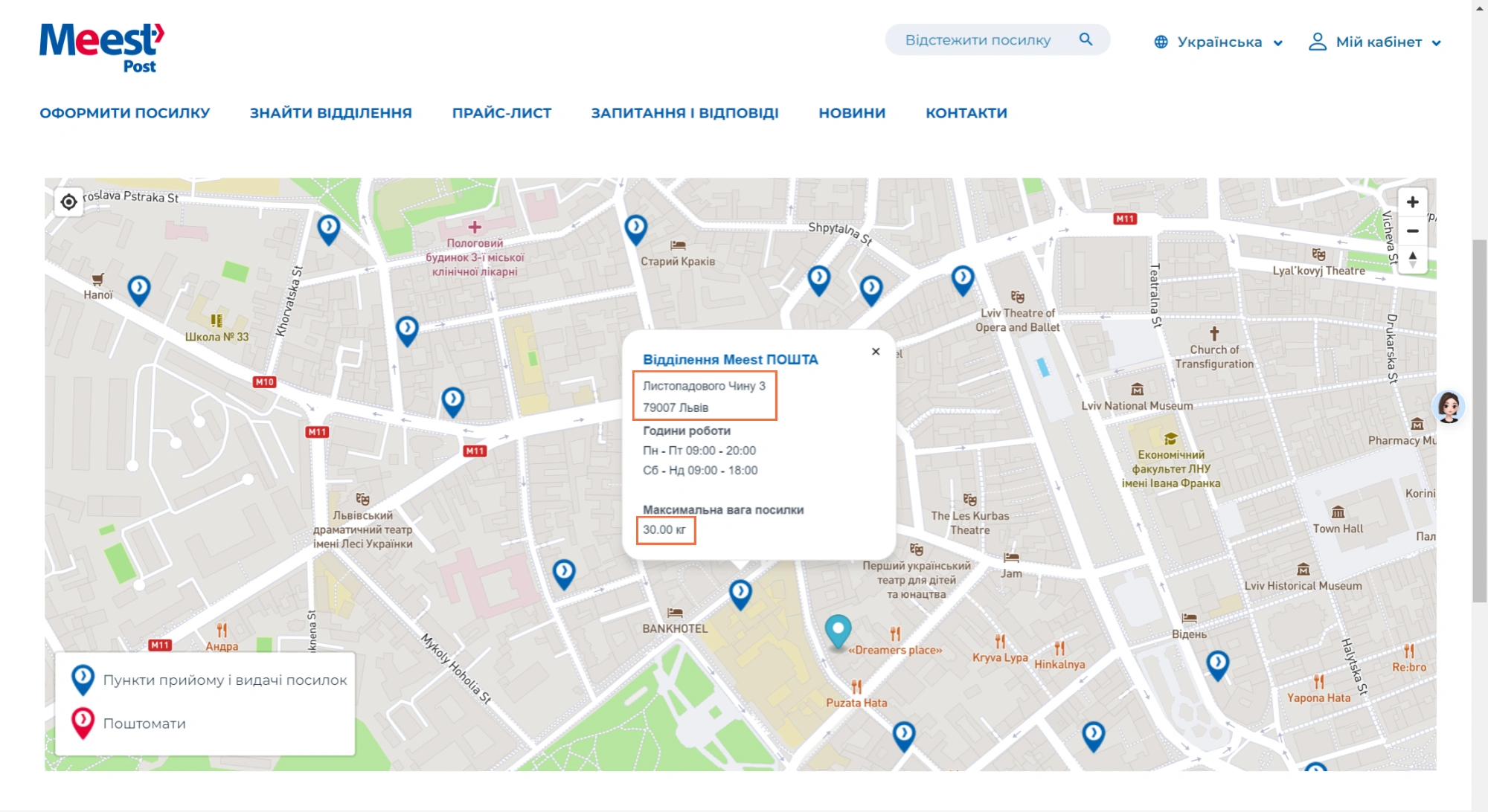Select the branch marker above the M11 road junction
Viewport: 1488px width, 812px height.
click(x=453, y=402)
